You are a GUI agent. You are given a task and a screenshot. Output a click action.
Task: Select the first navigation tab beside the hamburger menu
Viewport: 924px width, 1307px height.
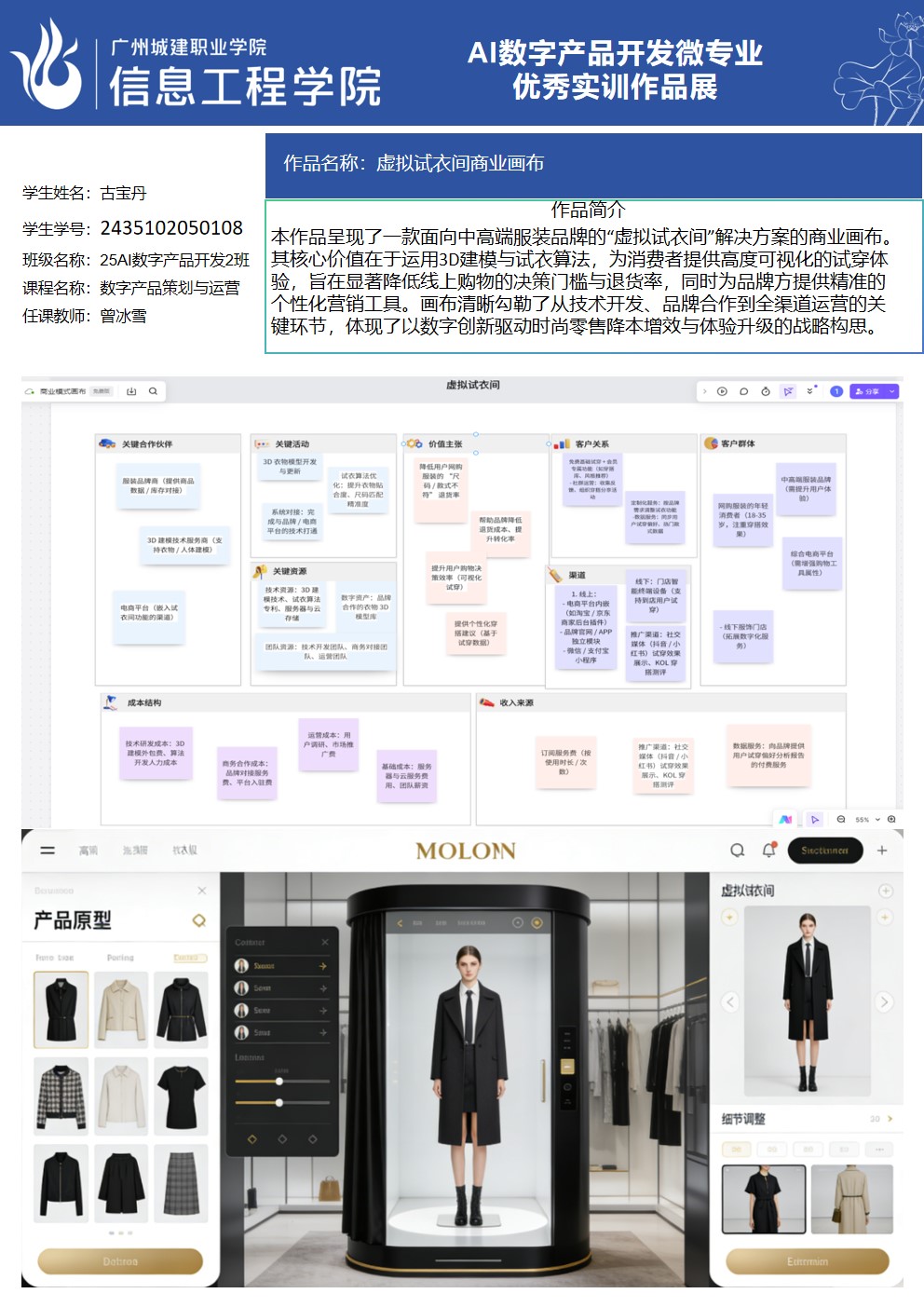click(88, 851)
